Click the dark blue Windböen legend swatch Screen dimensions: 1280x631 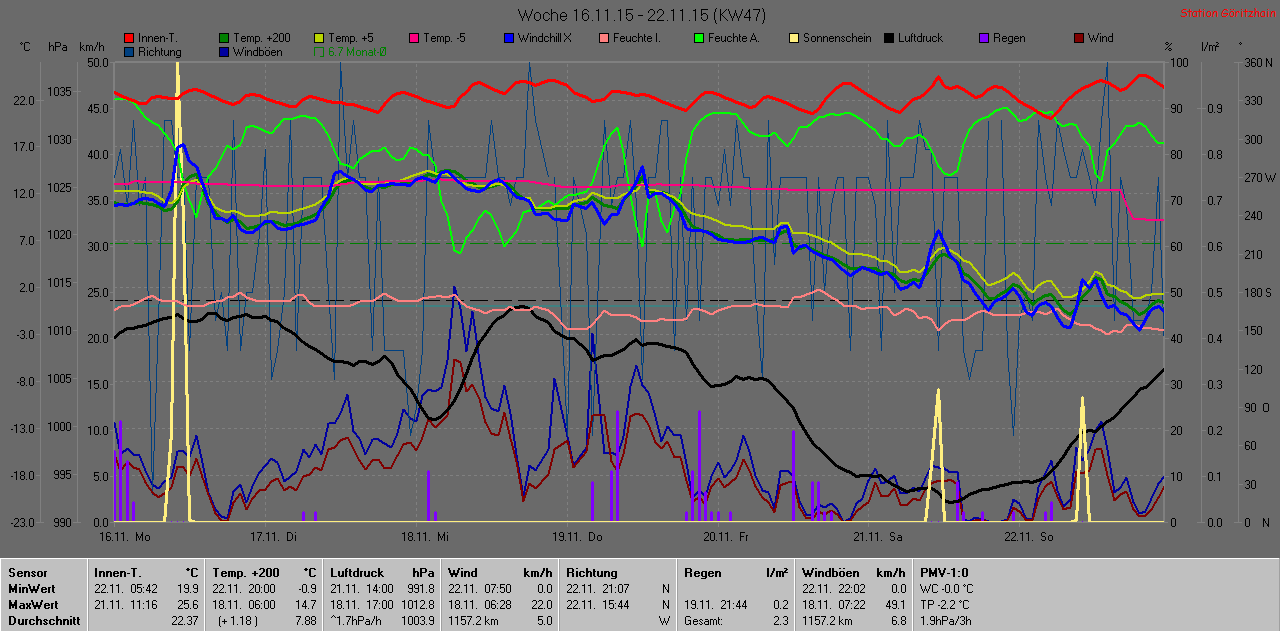click(x=225, y=51)
